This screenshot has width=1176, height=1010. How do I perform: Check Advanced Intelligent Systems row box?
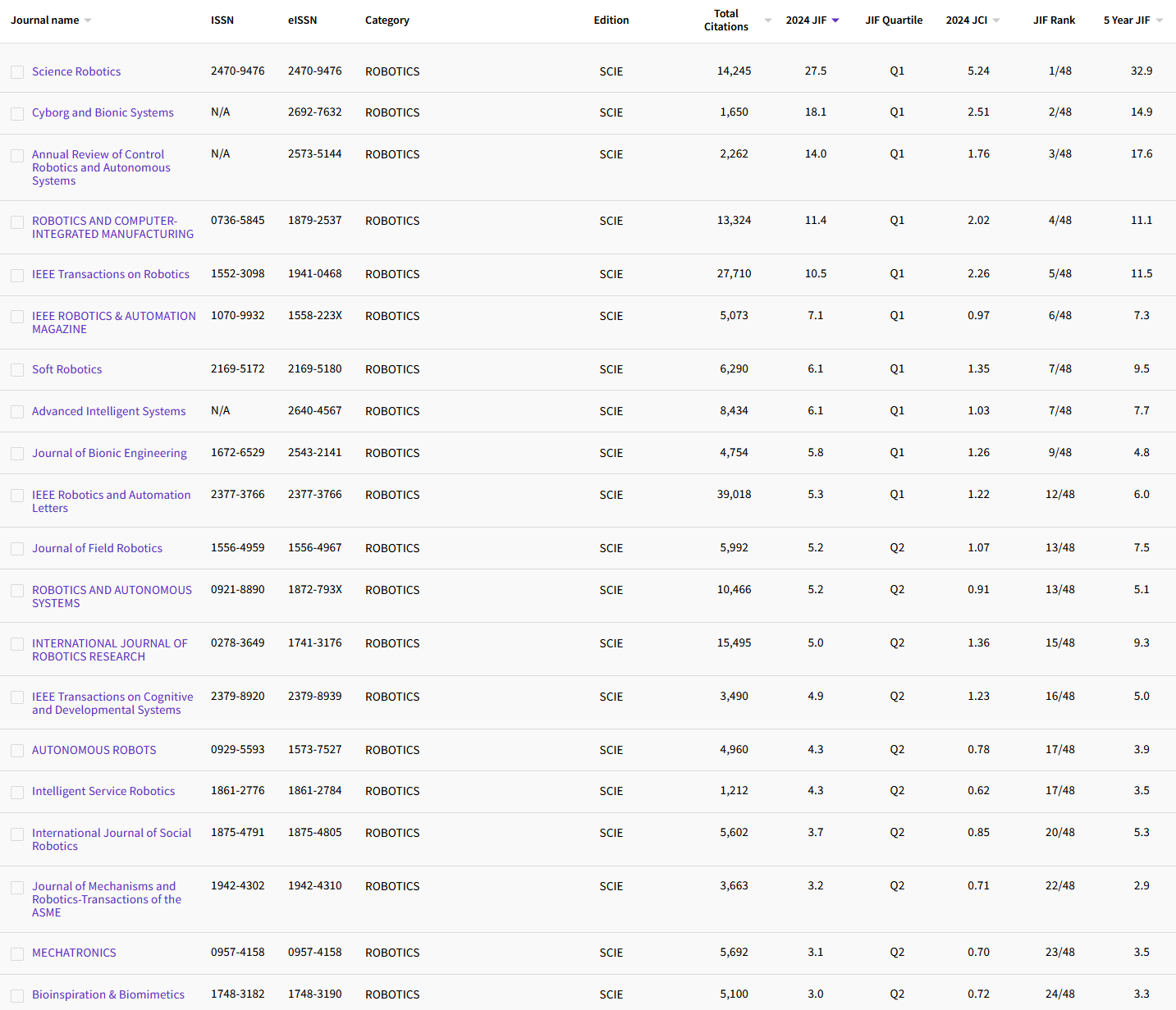(x=17, y=412)
